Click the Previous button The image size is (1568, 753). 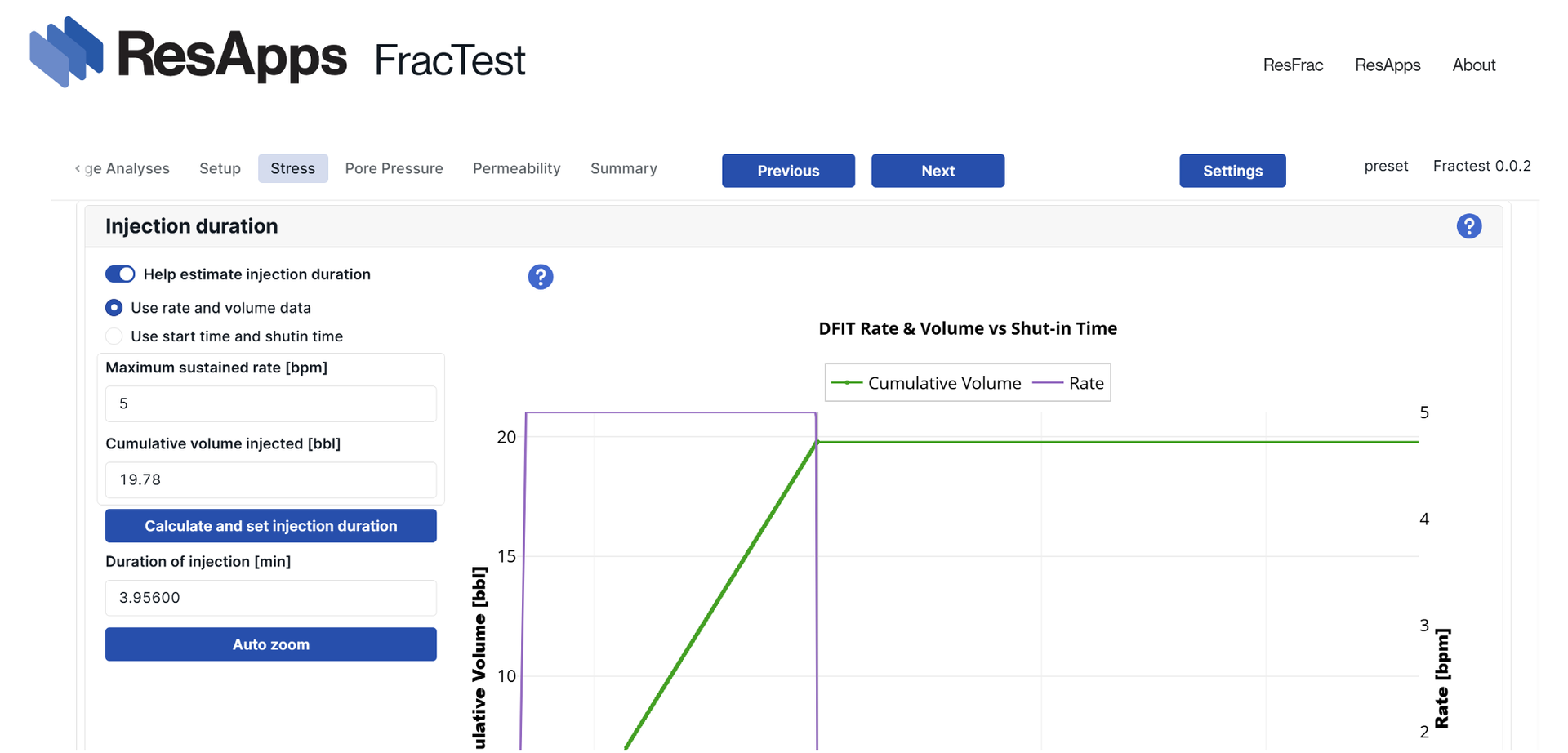coord(788,171)
